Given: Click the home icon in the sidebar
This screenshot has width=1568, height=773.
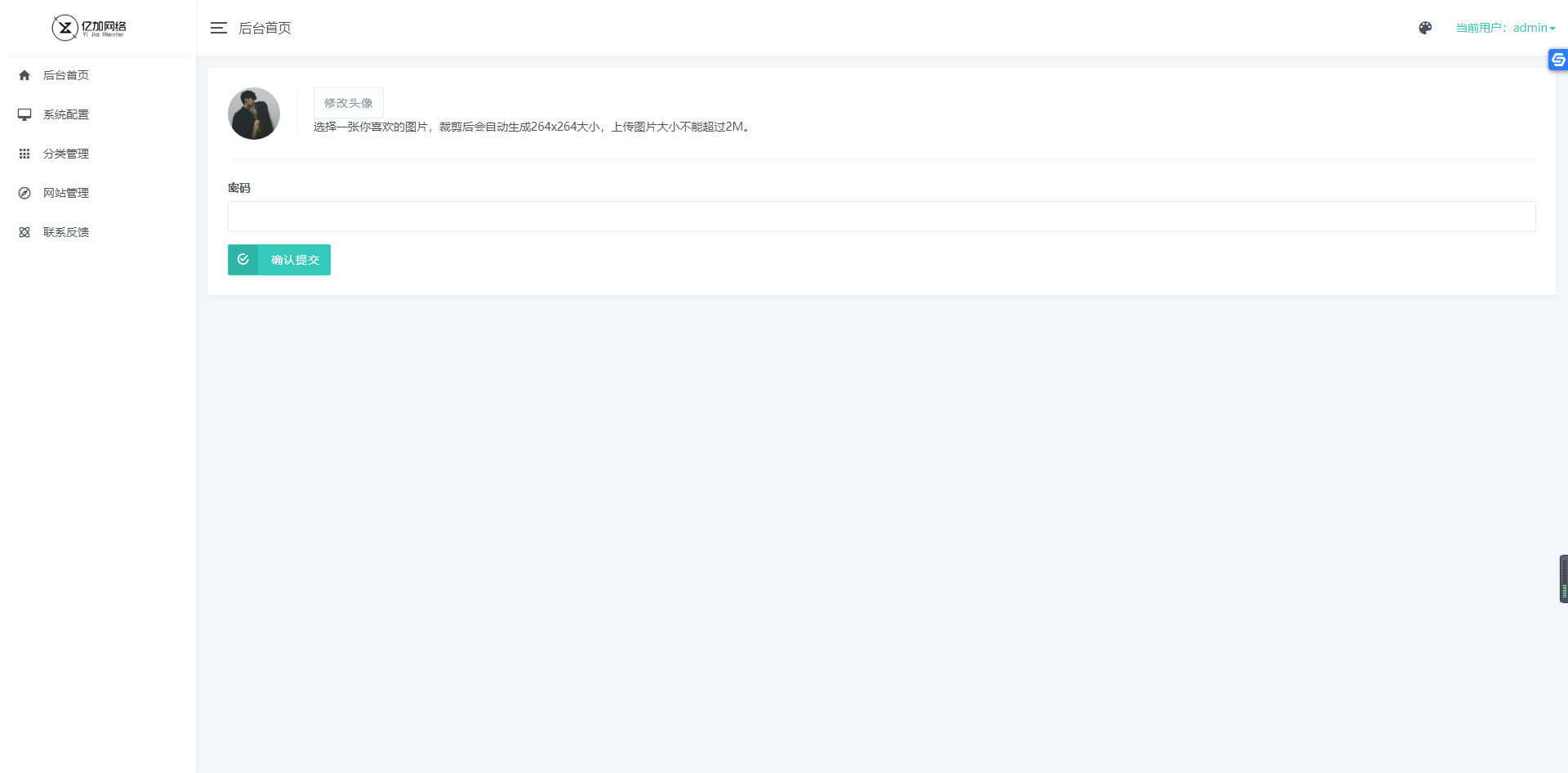Looking at the screenshot, I should (x=24, y=75).
